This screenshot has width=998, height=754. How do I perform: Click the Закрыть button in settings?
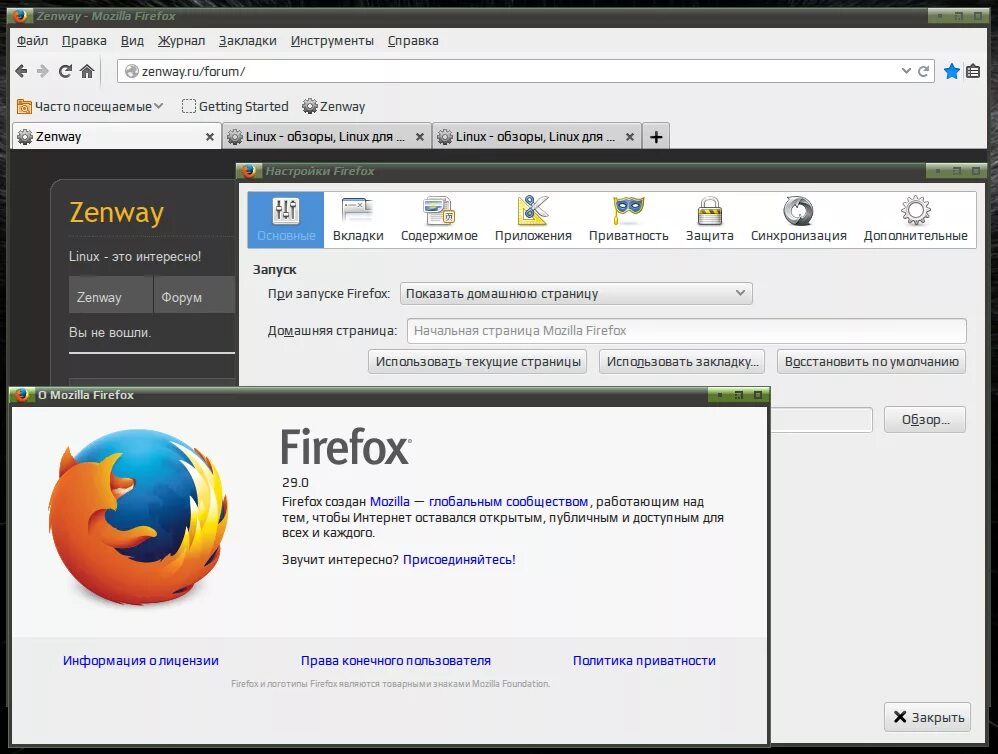point(927,717)
